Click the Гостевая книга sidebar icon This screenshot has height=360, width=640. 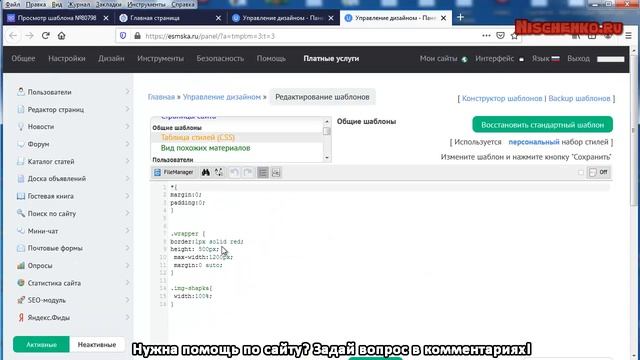[x=21, y=196]
